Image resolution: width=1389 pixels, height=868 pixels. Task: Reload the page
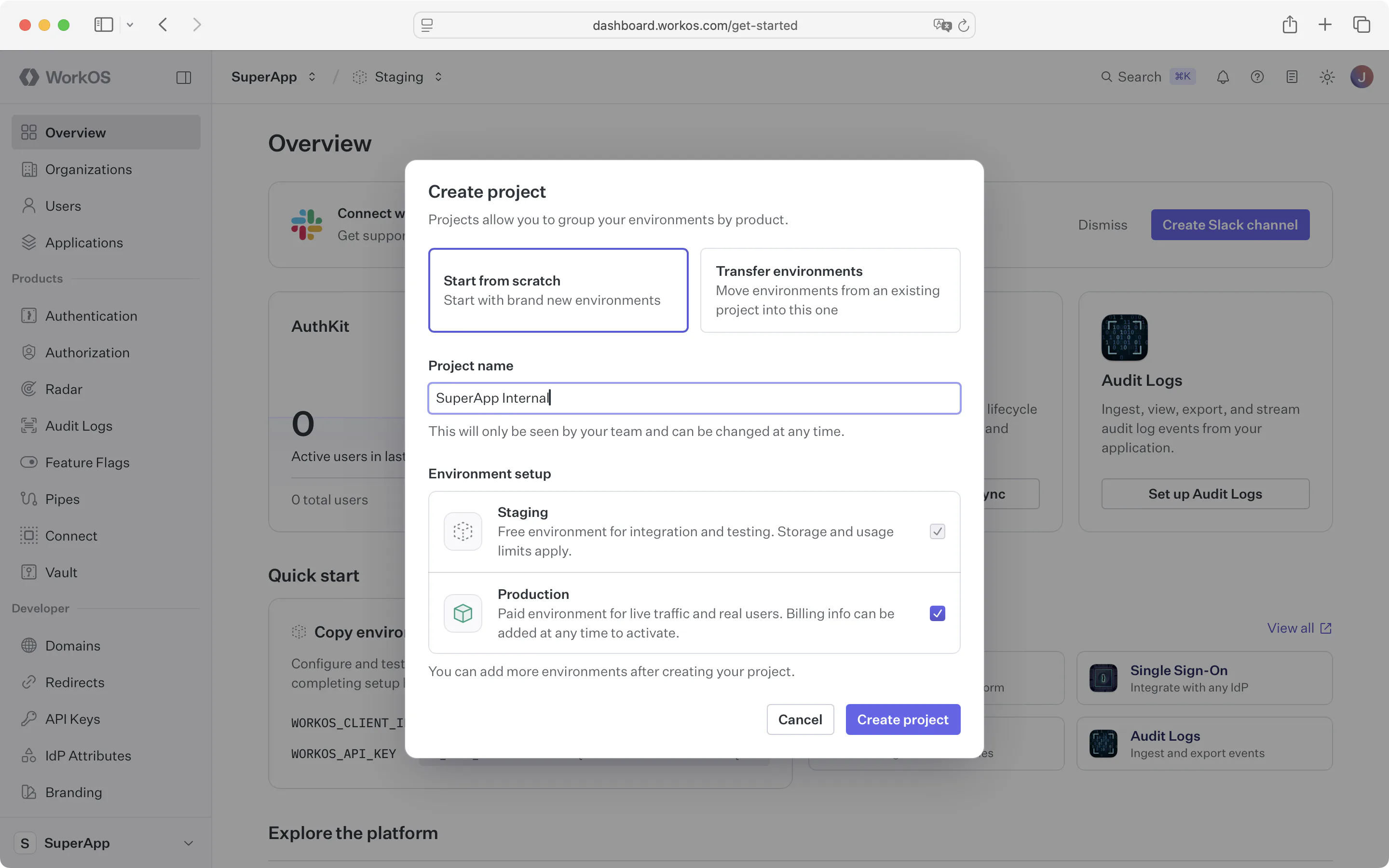[x=964, y=25]
